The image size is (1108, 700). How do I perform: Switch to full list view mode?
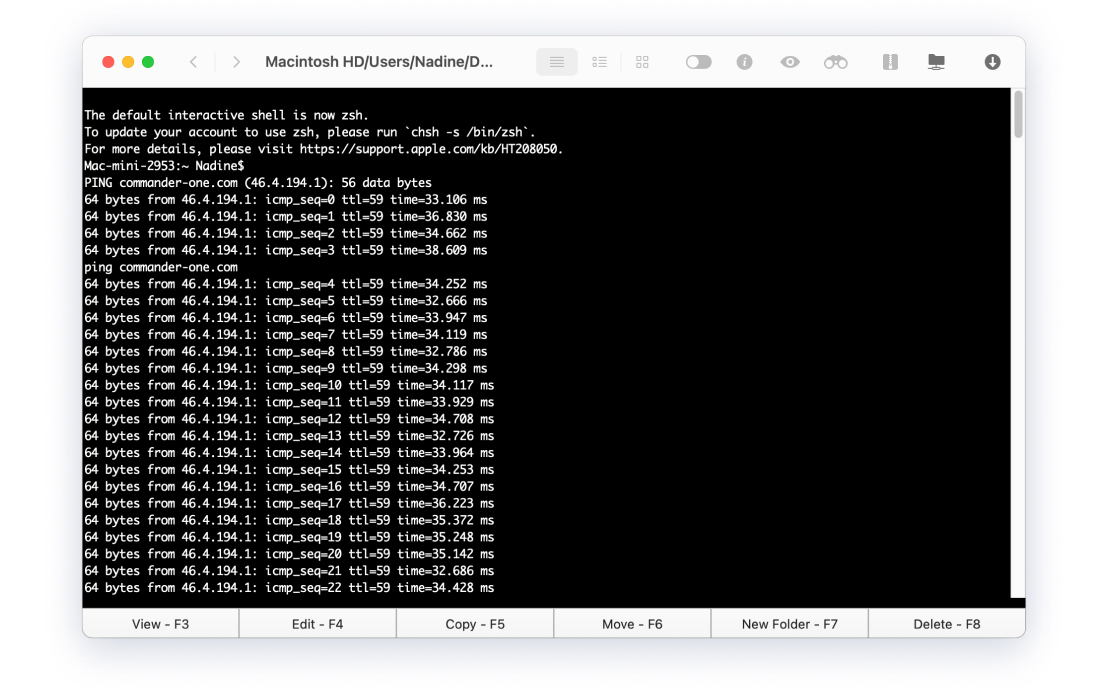click(x=556, y=61)
